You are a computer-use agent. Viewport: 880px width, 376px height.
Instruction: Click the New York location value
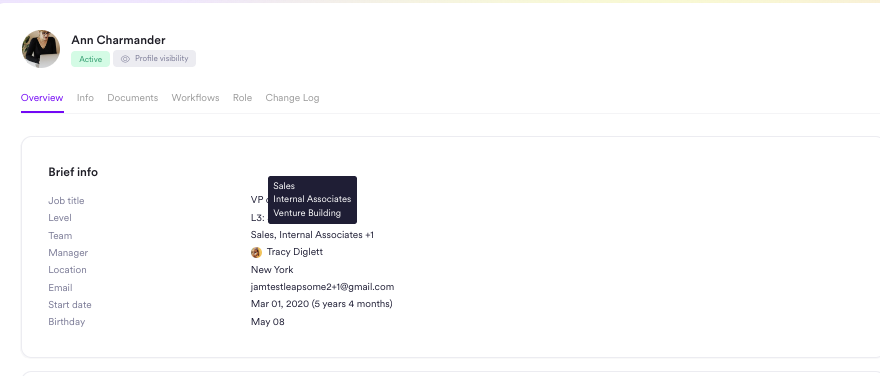point(272,269)
